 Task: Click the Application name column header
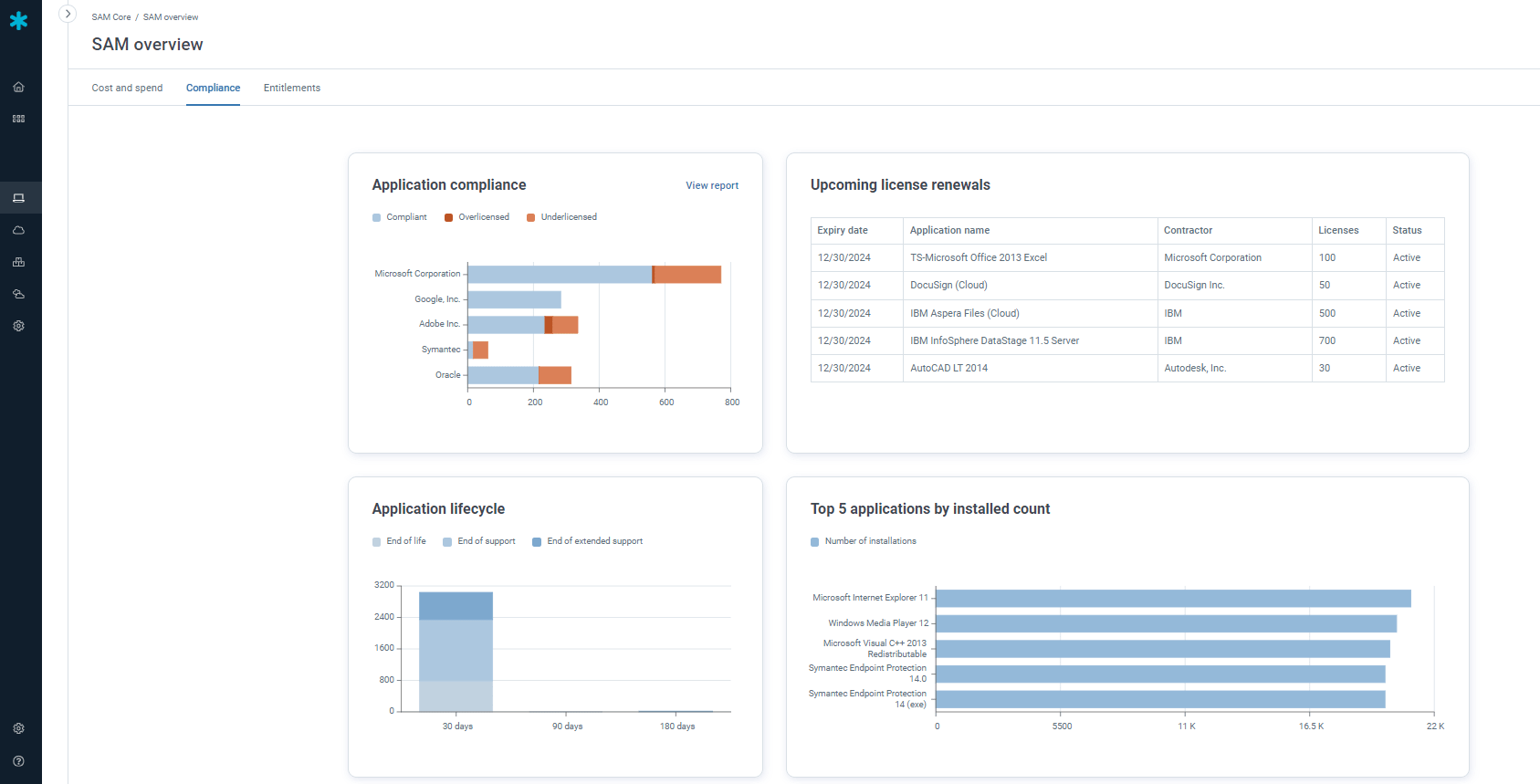pos(1030,231)
